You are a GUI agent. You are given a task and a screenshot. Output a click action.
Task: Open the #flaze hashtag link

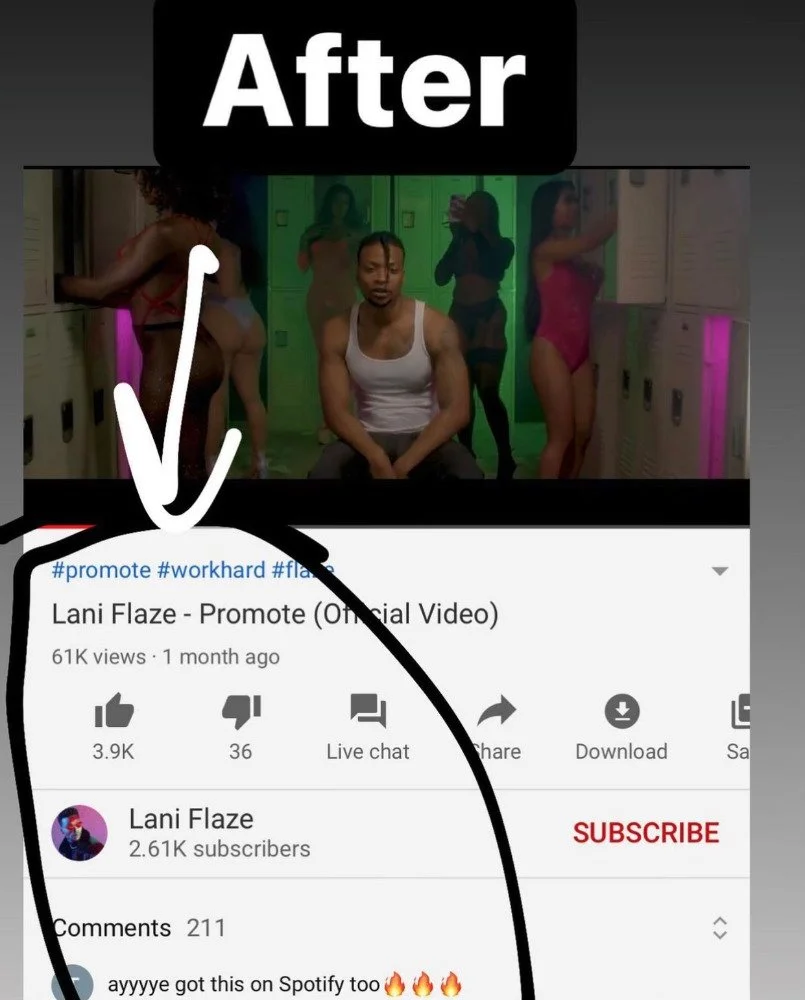303,570
